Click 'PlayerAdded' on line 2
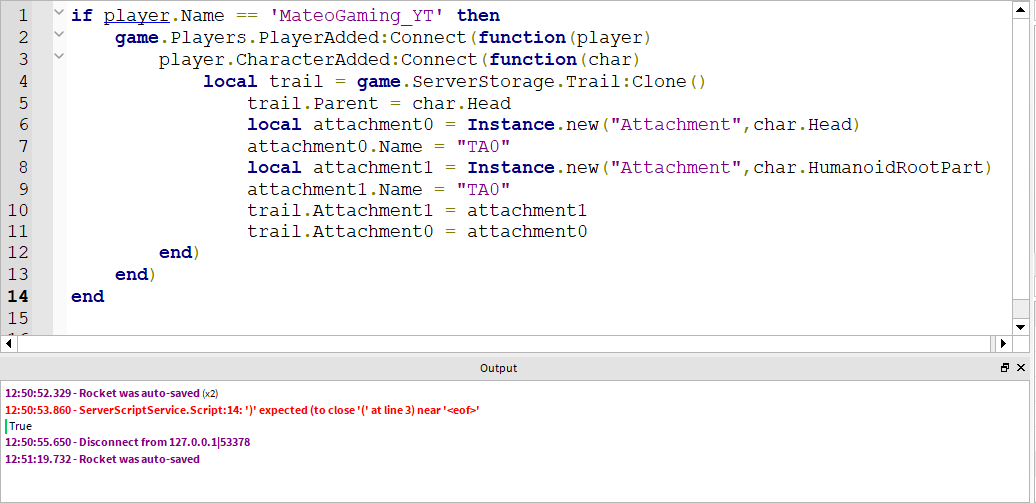This screenshot has height=503, width=1036. tap(318, 37)
